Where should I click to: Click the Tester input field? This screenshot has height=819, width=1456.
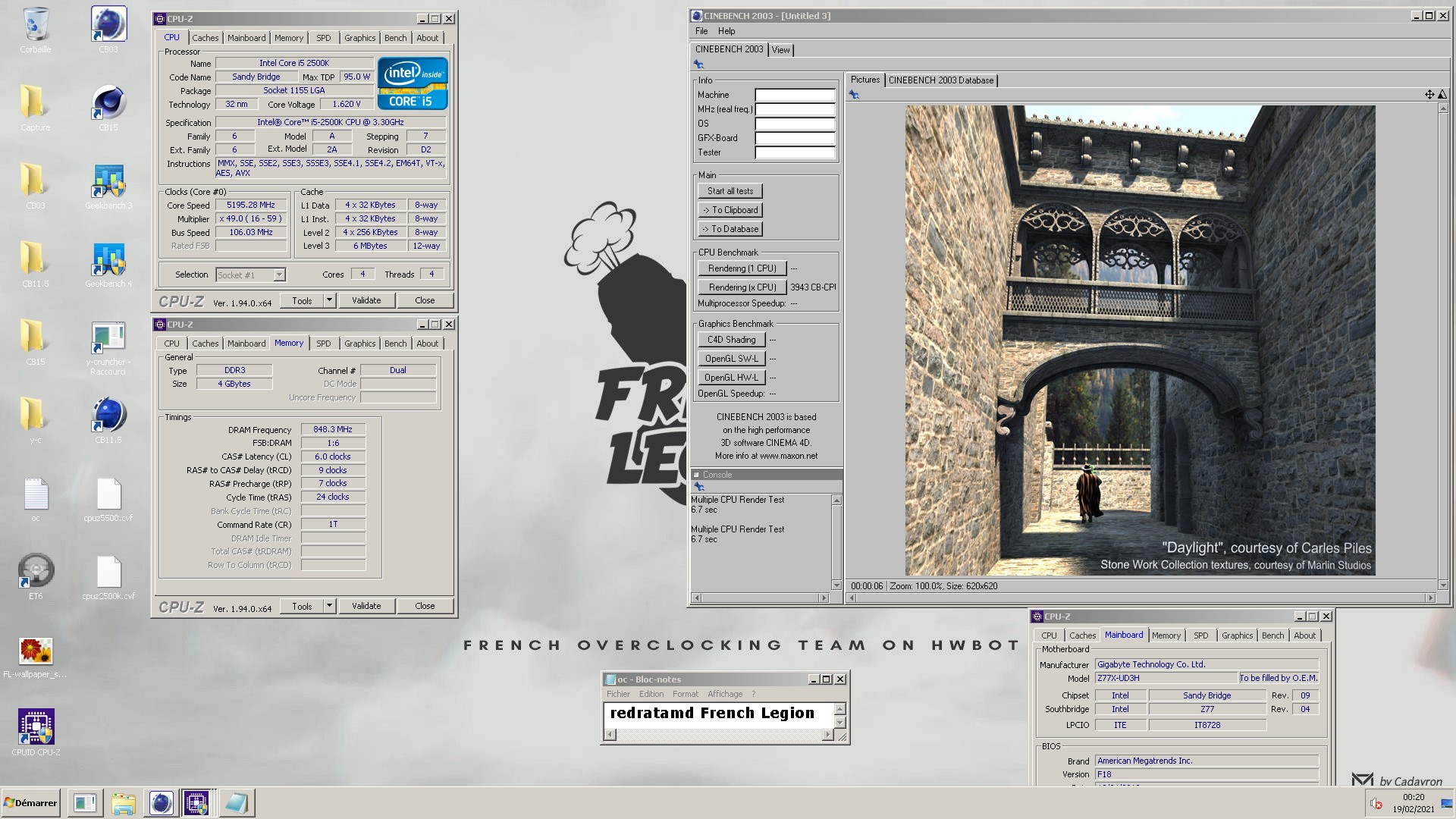[795, 152]
